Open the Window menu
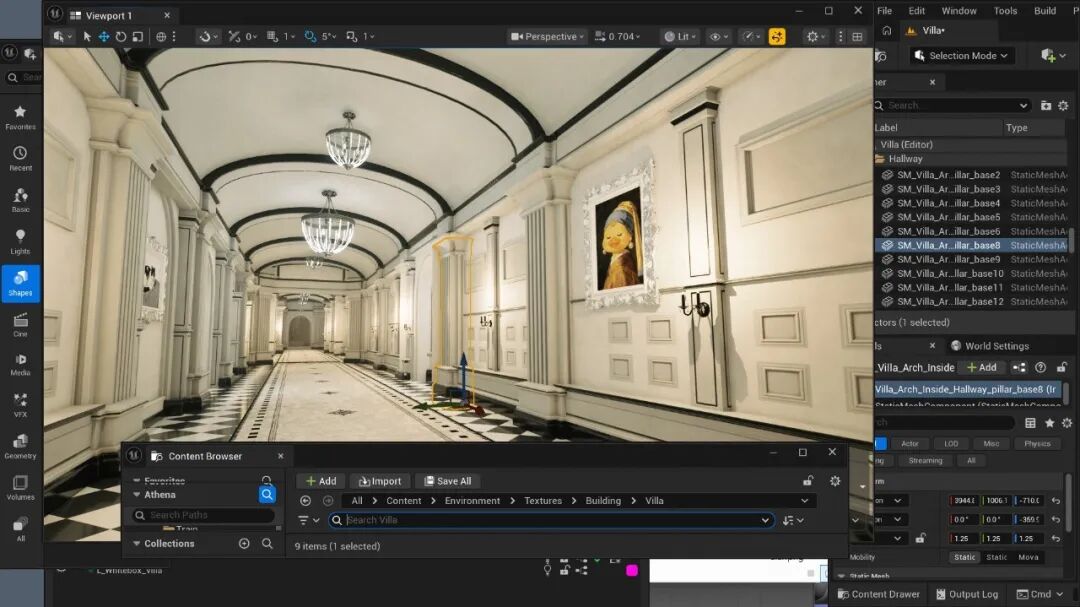Image resolution: width=1080 pixels, height=607 pixels. (x=959, y=11)
